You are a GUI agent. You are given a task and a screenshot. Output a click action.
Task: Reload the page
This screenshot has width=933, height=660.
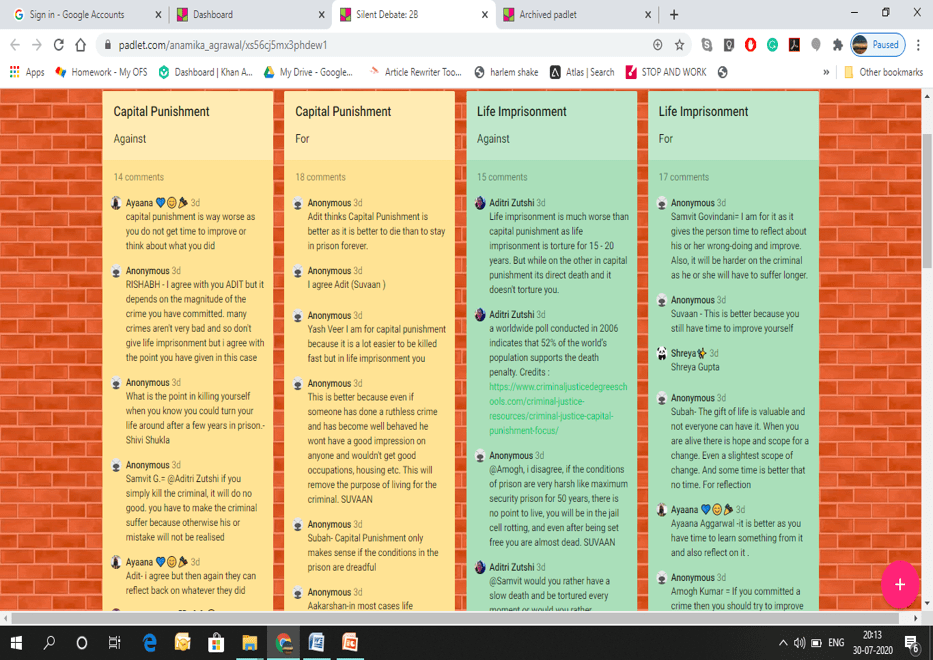pyautogui.click(x=59, y=45)
